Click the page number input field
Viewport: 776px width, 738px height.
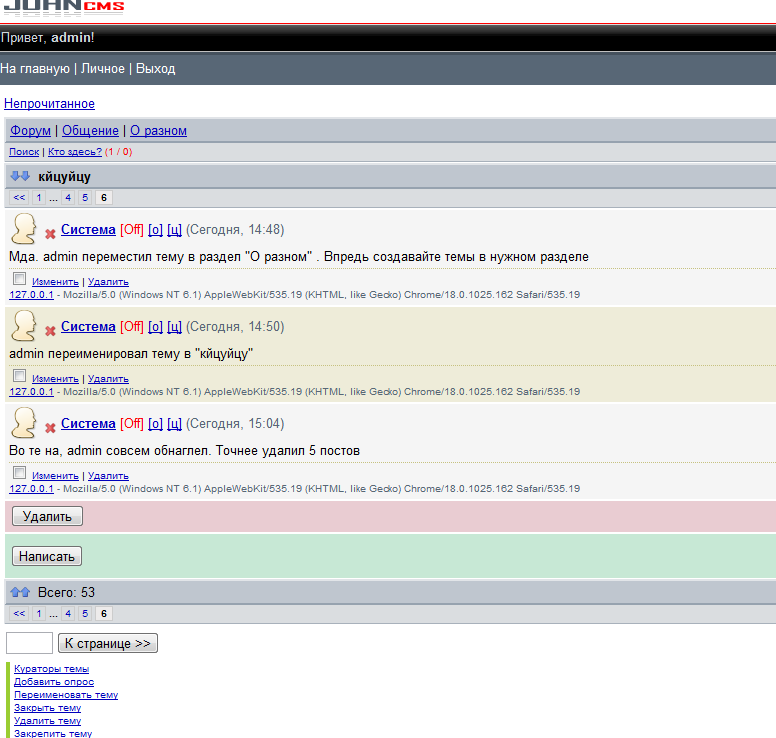click(x=29, y=643)
